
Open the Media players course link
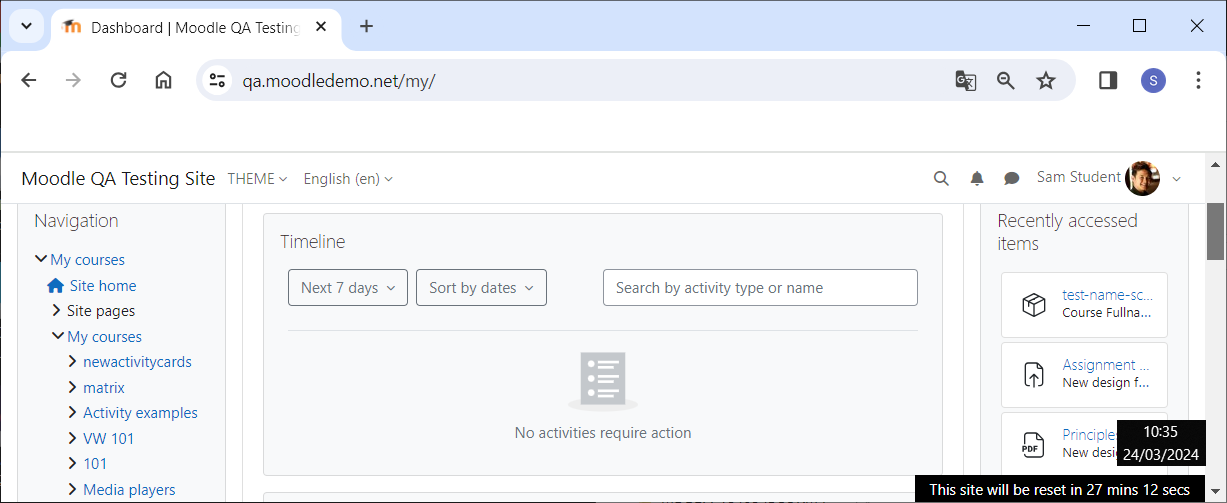tap(129, 490)
